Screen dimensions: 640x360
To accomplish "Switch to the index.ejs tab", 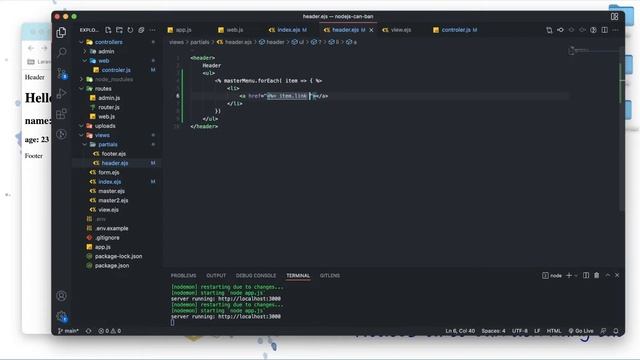I will 288,30.
